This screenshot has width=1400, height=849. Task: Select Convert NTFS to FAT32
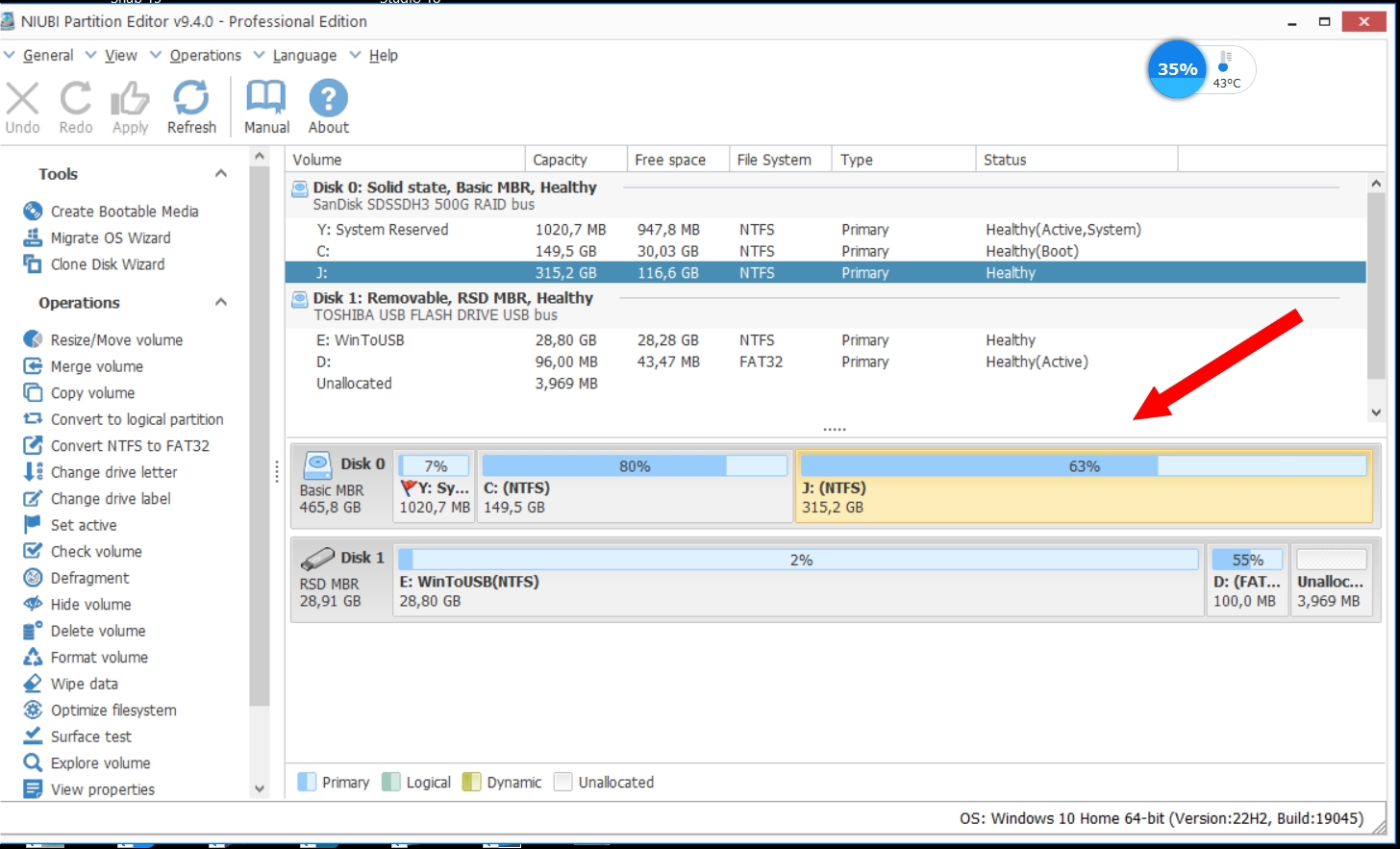[130, 446]
